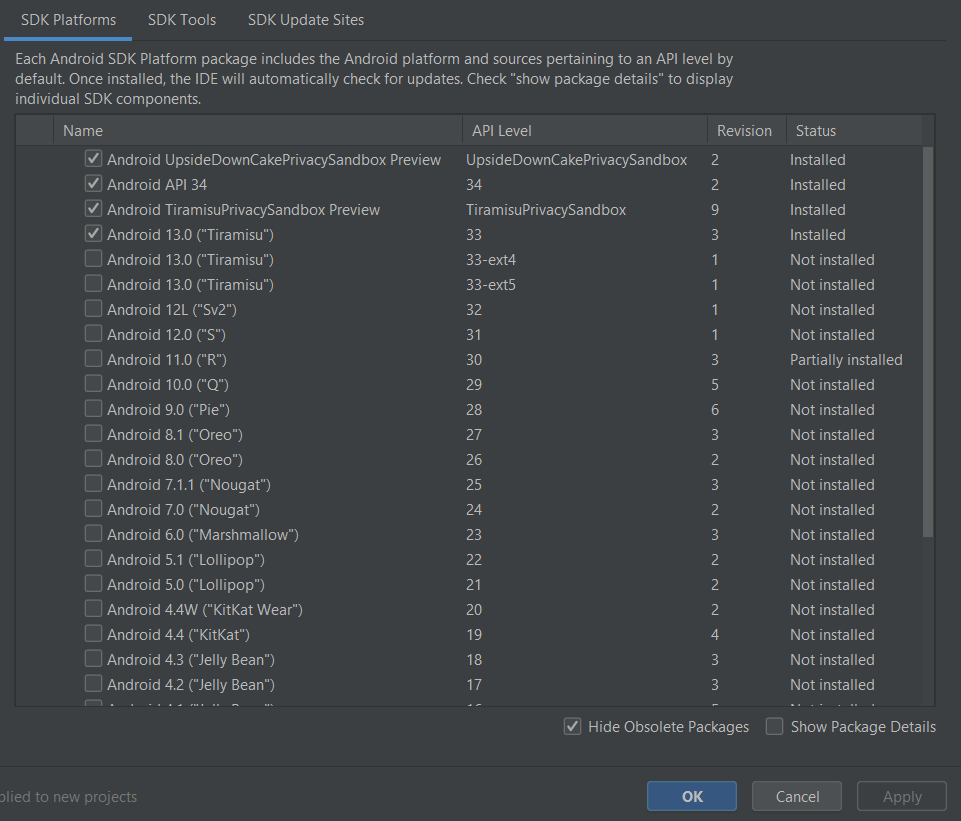Sort by the Name column header

tap(258, 131)
